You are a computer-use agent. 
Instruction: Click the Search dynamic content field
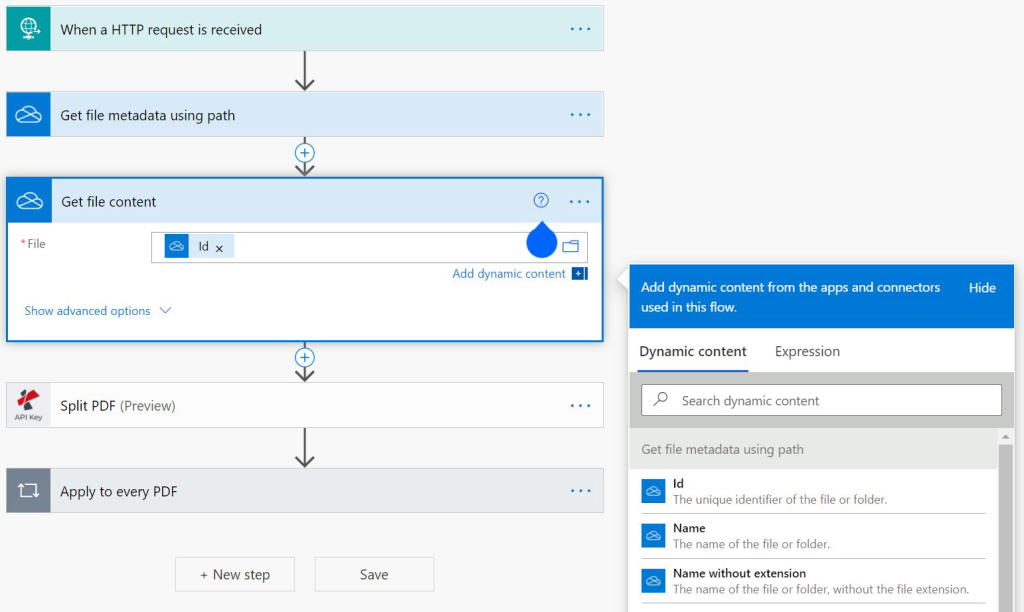coord(820,400)
